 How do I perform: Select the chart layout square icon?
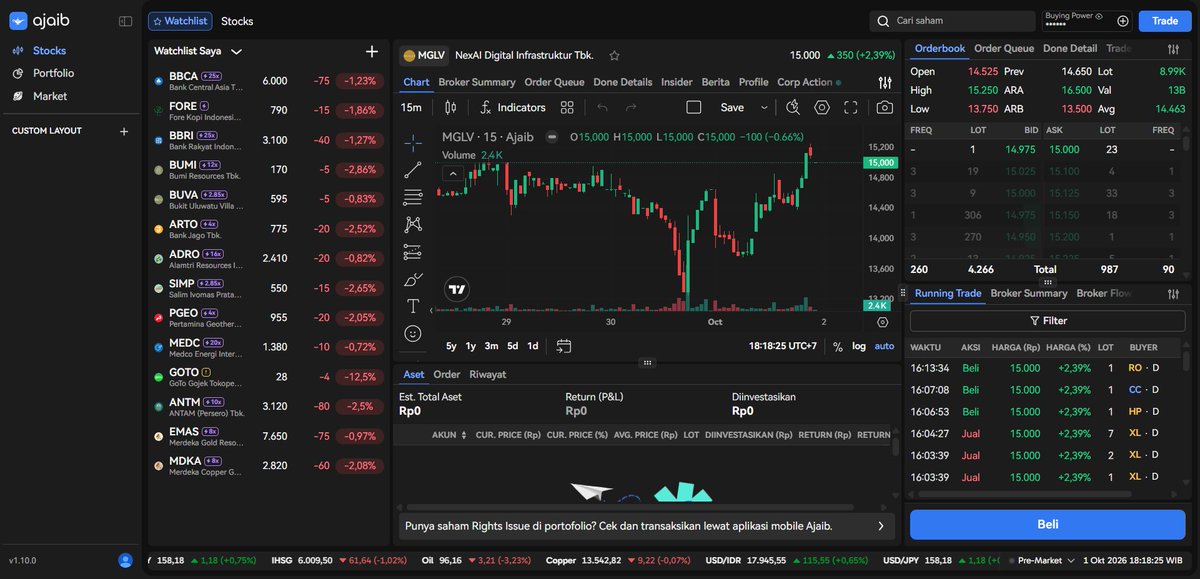coord(694,107)
